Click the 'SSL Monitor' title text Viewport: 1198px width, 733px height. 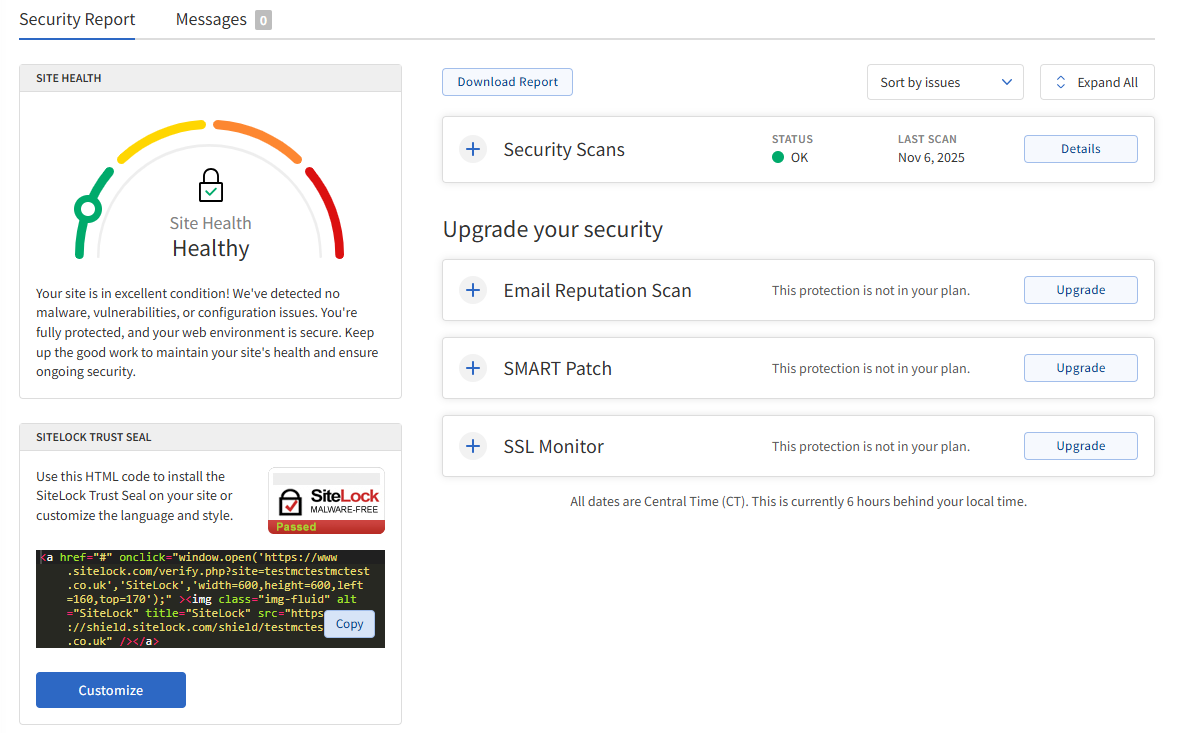coord(553,446)
